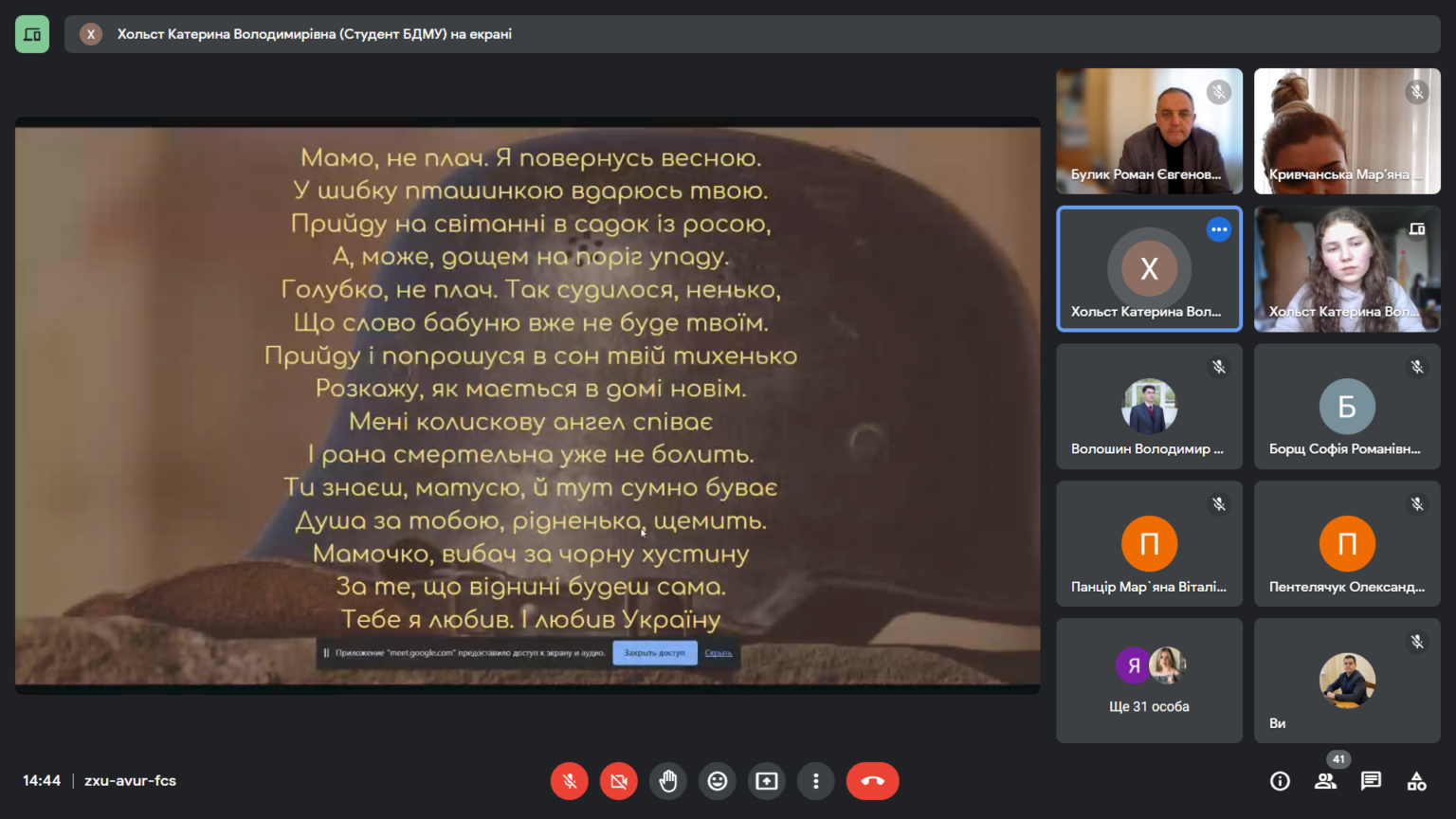Click the 'Скрыть' link in sharing bar
The height and width of the screenshot is (819, 1456).
pyautogui.click(x=719, y=653)
